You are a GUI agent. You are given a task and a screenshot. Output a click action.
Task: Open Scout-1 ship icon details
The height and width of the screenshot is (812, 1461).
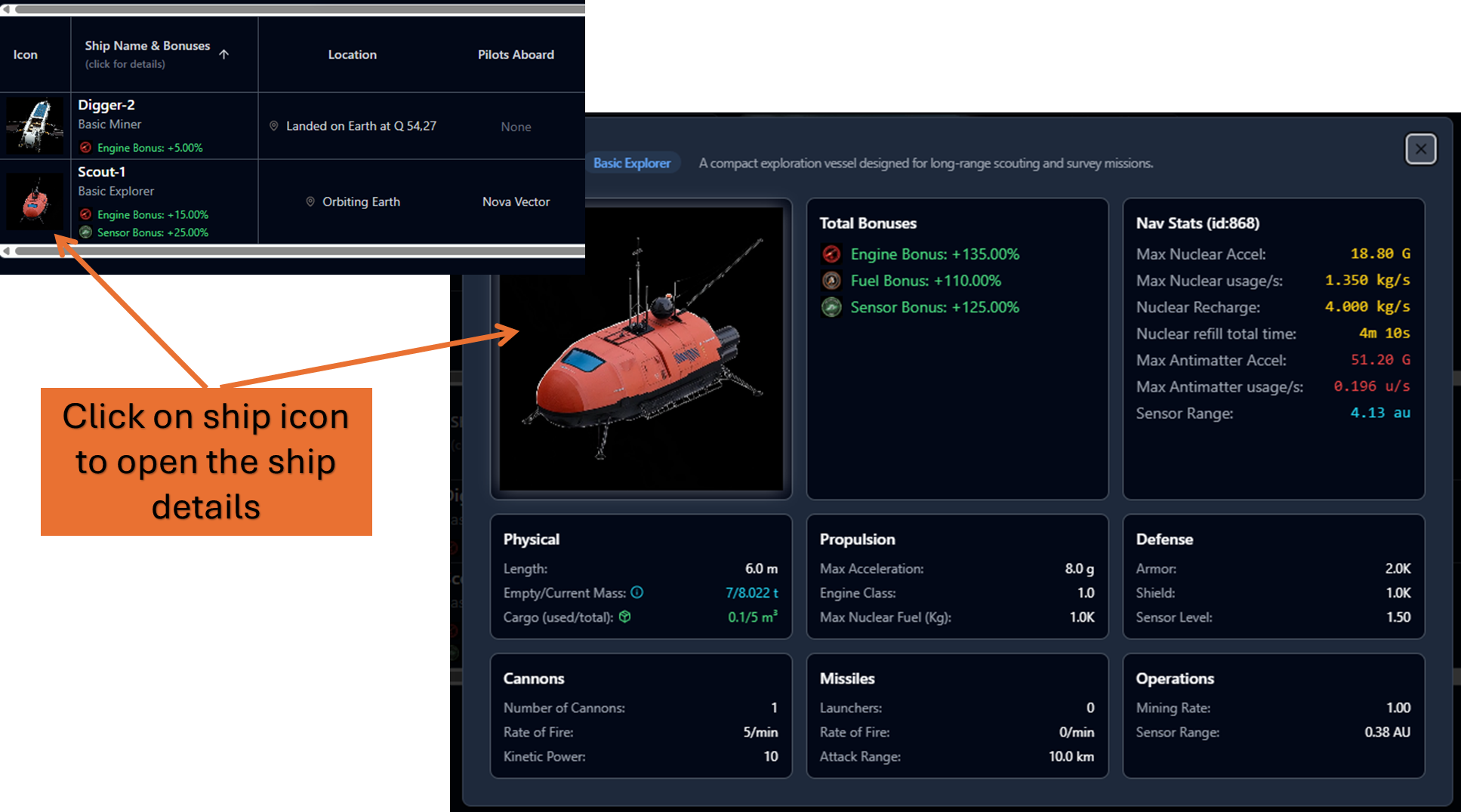tap(35, 202)
